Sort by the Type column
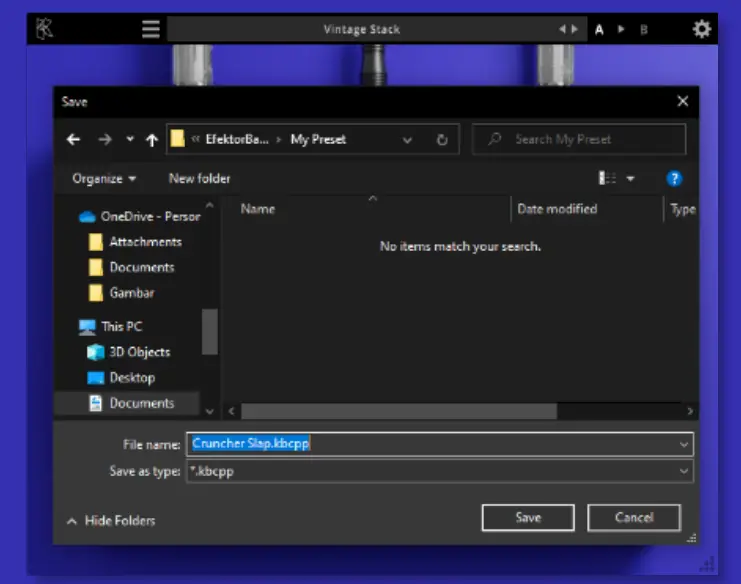The image size is (741, 584). (x=683, y=209)
